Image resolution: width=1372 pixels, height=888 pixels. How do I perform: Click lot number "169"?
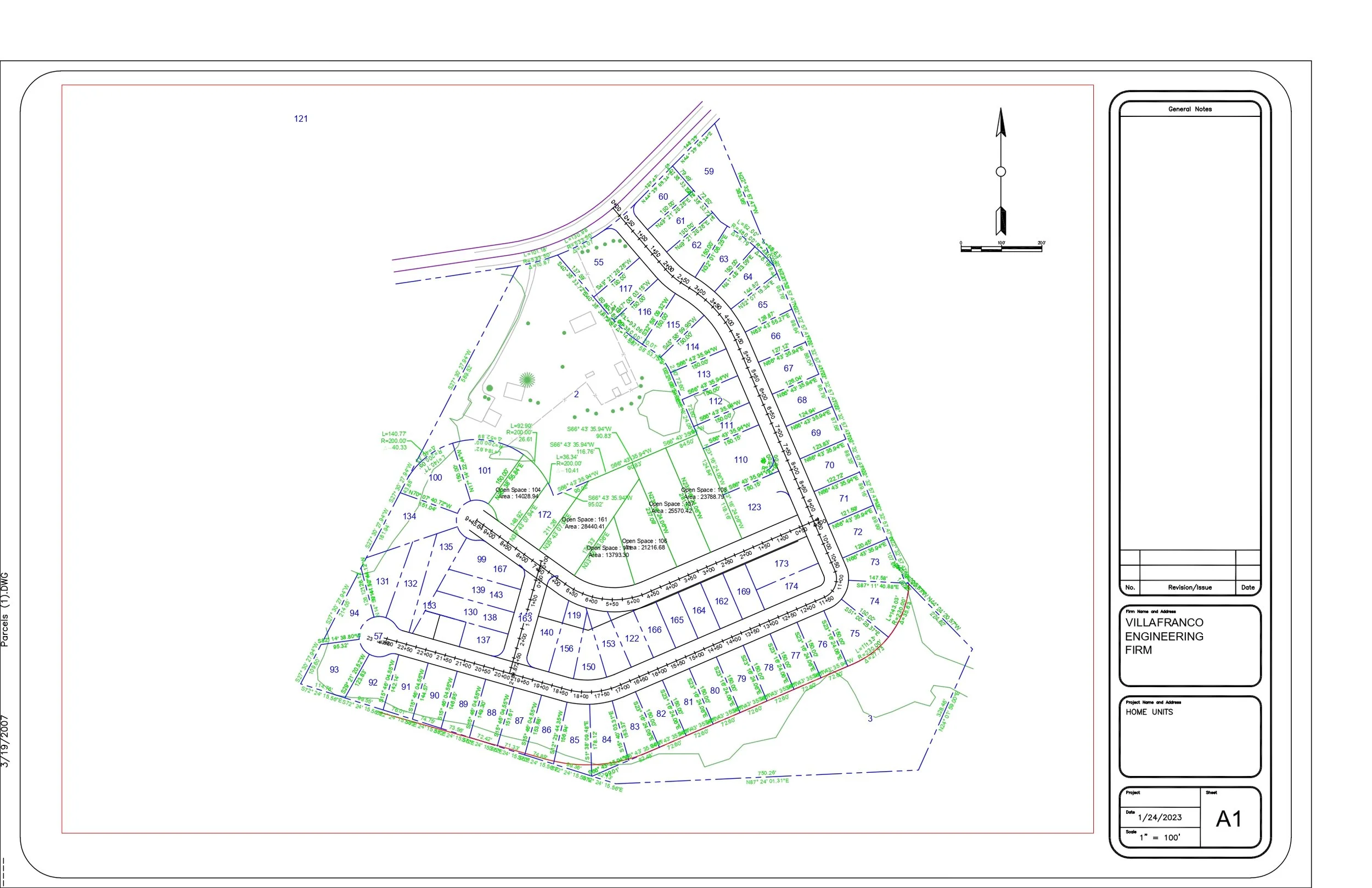pos(744,592)
